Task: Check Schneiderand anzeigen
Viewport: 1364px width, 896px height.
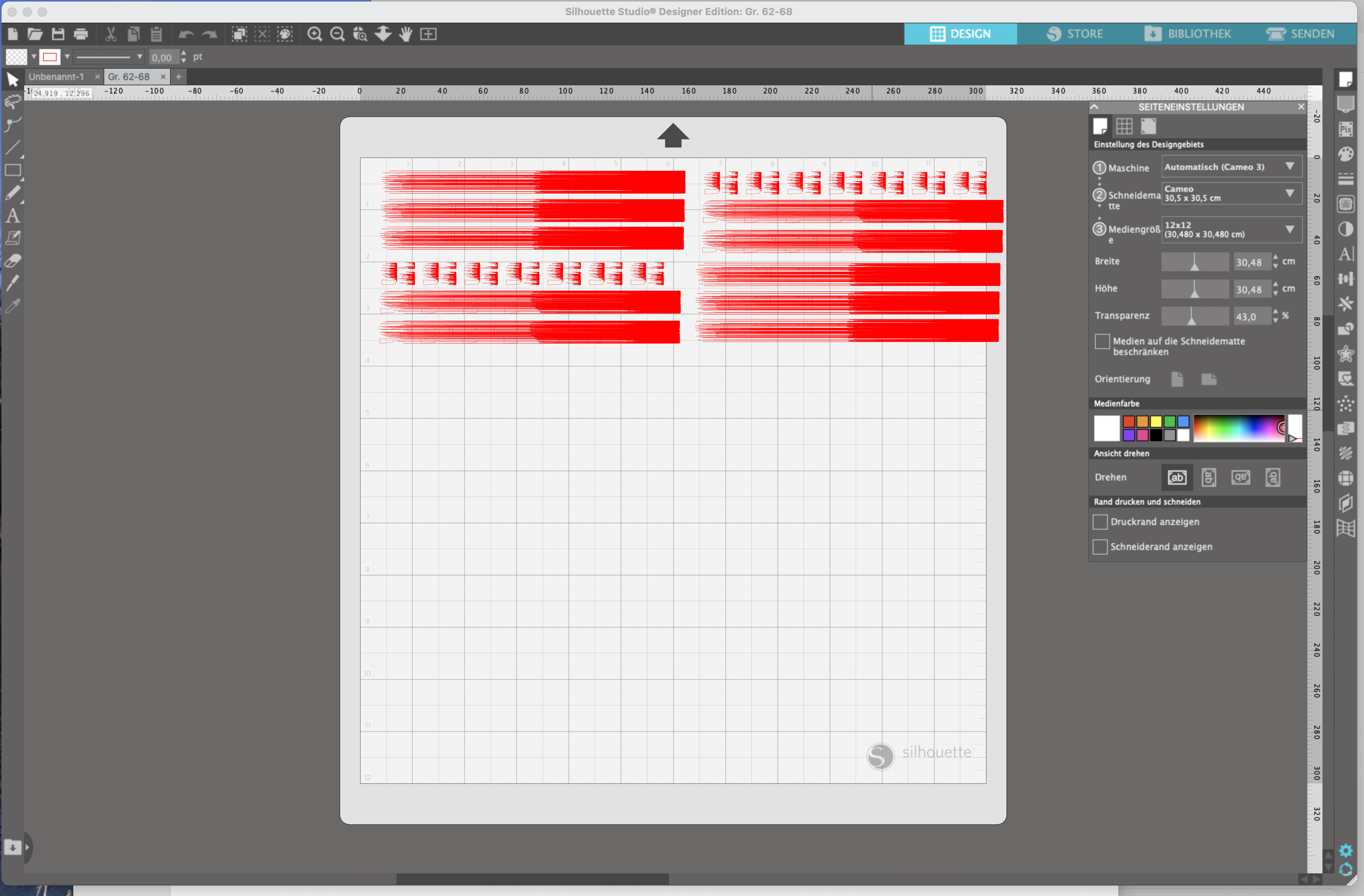Action: [x=1100, y=547]
